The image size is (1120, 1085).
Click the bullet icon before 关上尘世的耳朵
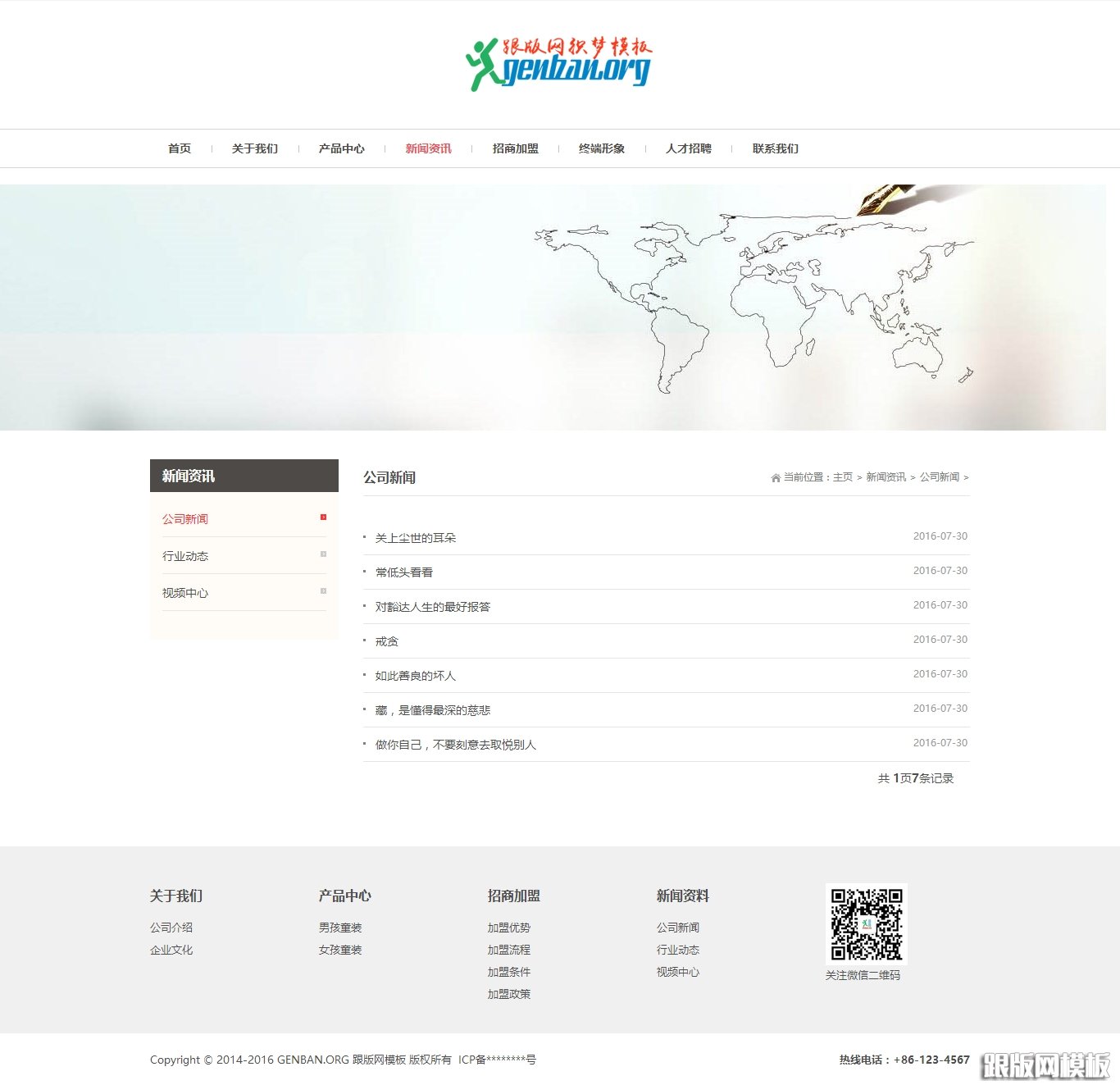click(x=364, y=537)
